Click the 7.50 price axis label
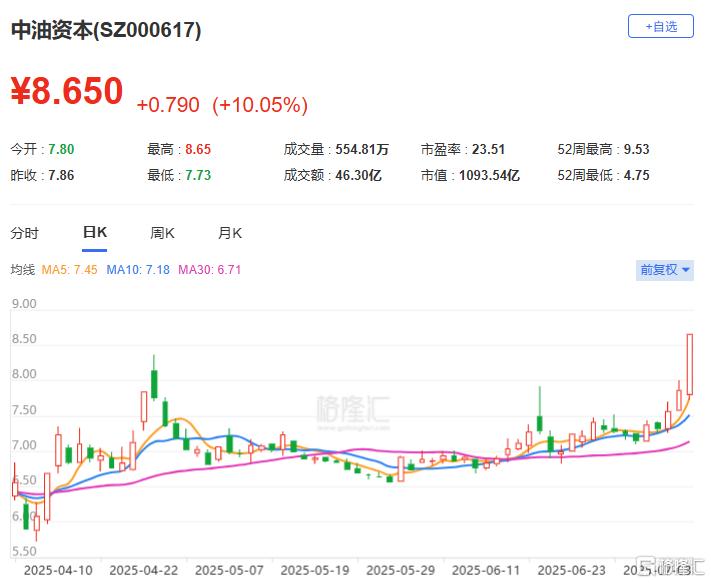The width and height of the screenshot is (711, 583). click(24, 410)
